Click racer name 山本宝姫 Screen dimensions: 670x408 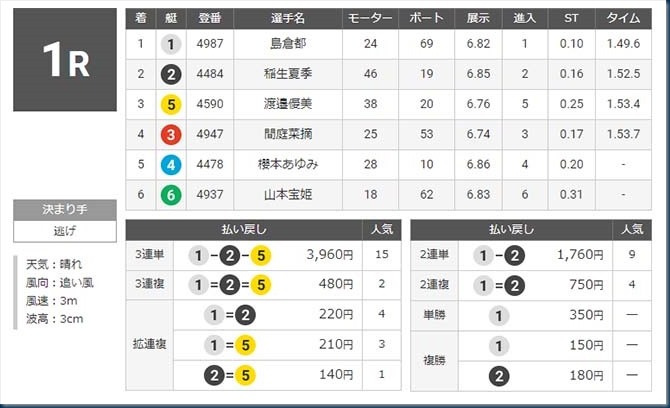(288, 194)
